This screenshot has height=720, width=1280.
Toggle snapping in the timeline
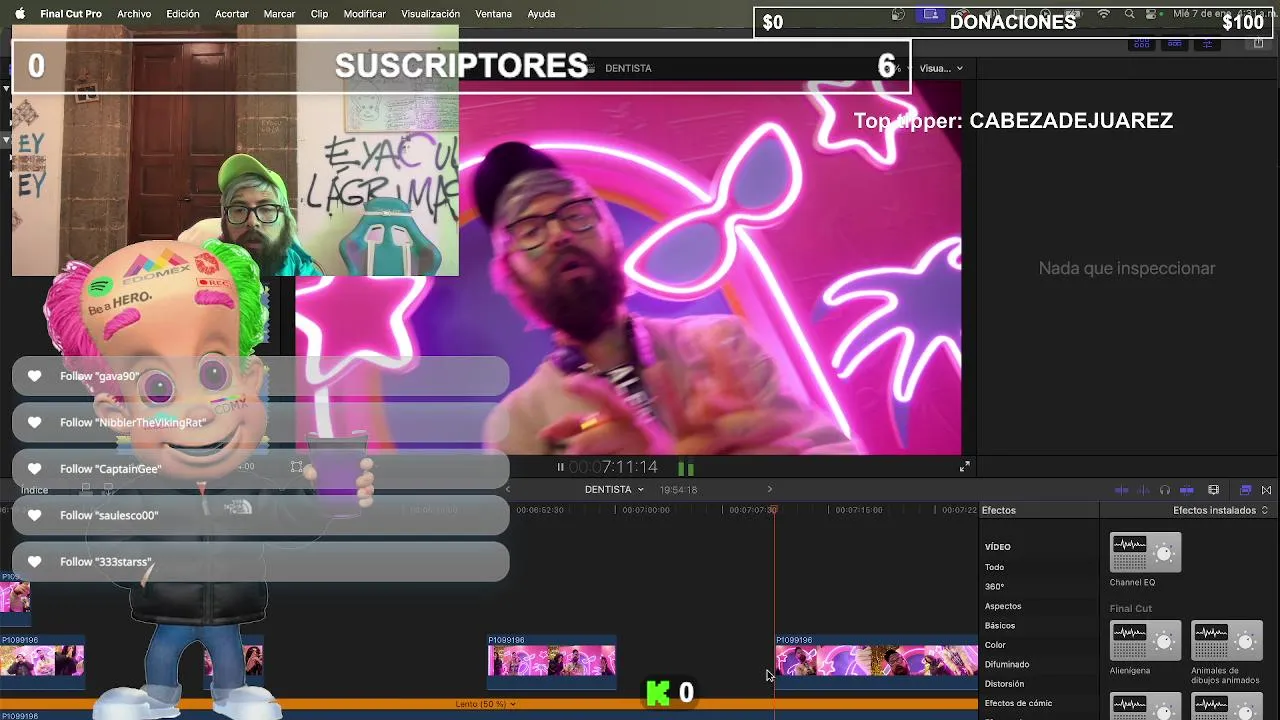(1187, 490)
